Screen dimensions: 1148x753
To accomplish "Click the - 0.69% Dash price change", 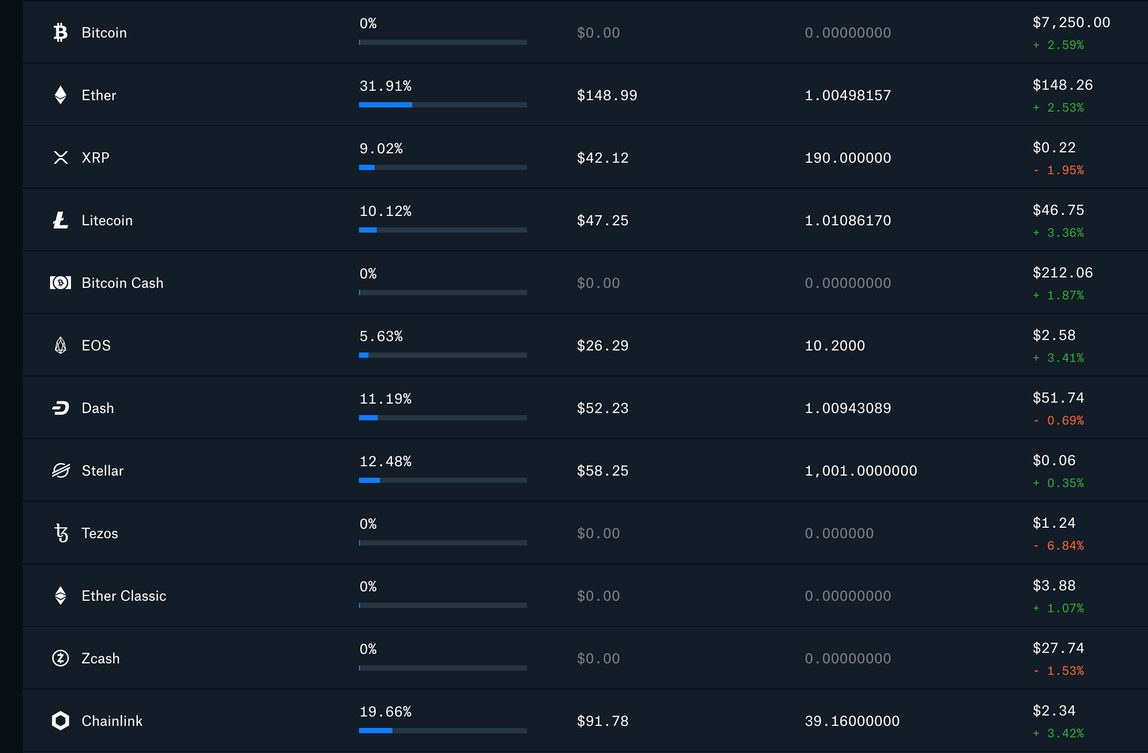I will pos(1058,420).
